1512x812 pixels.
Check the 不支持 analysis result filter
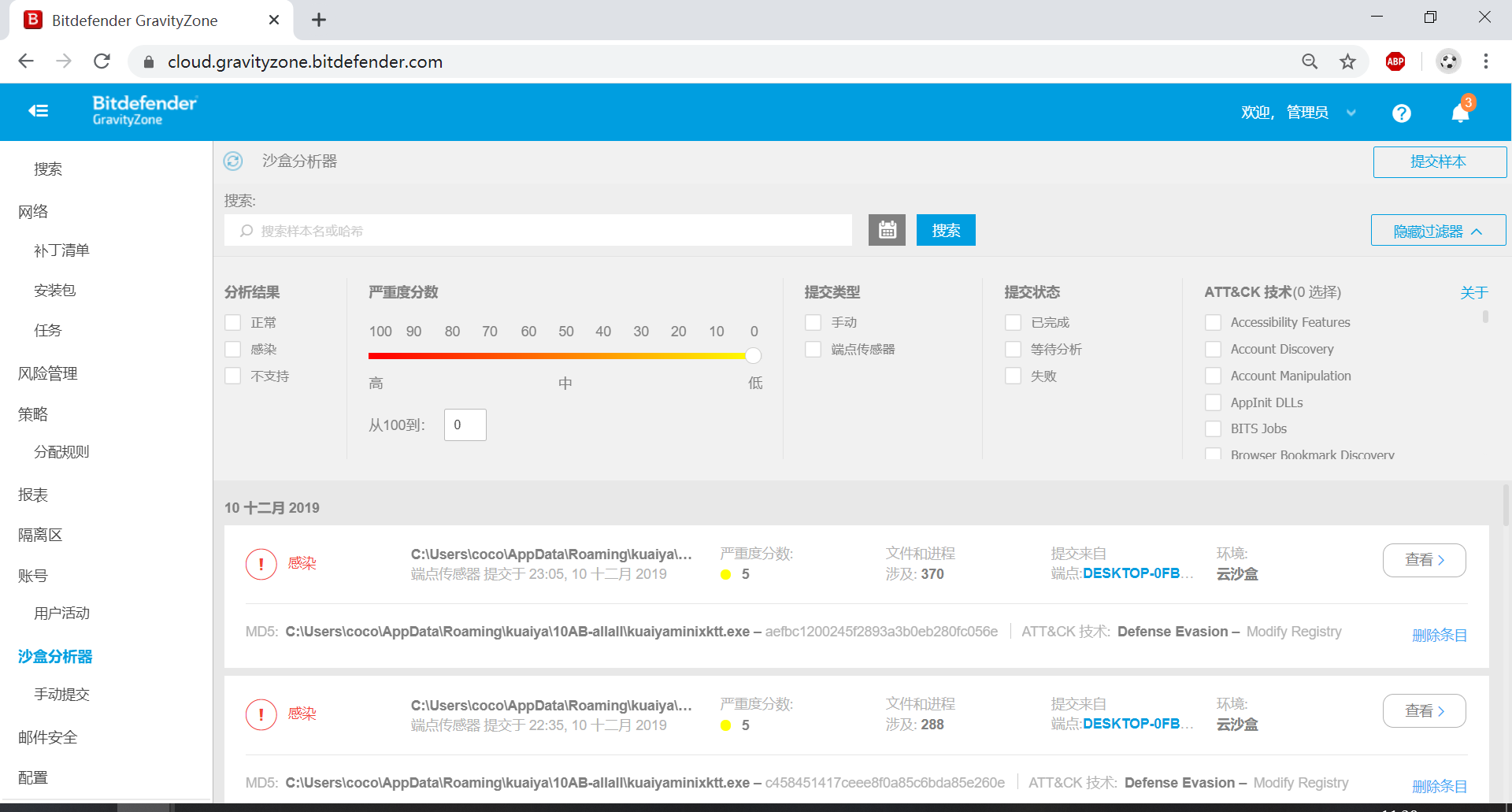click(233, 376)
